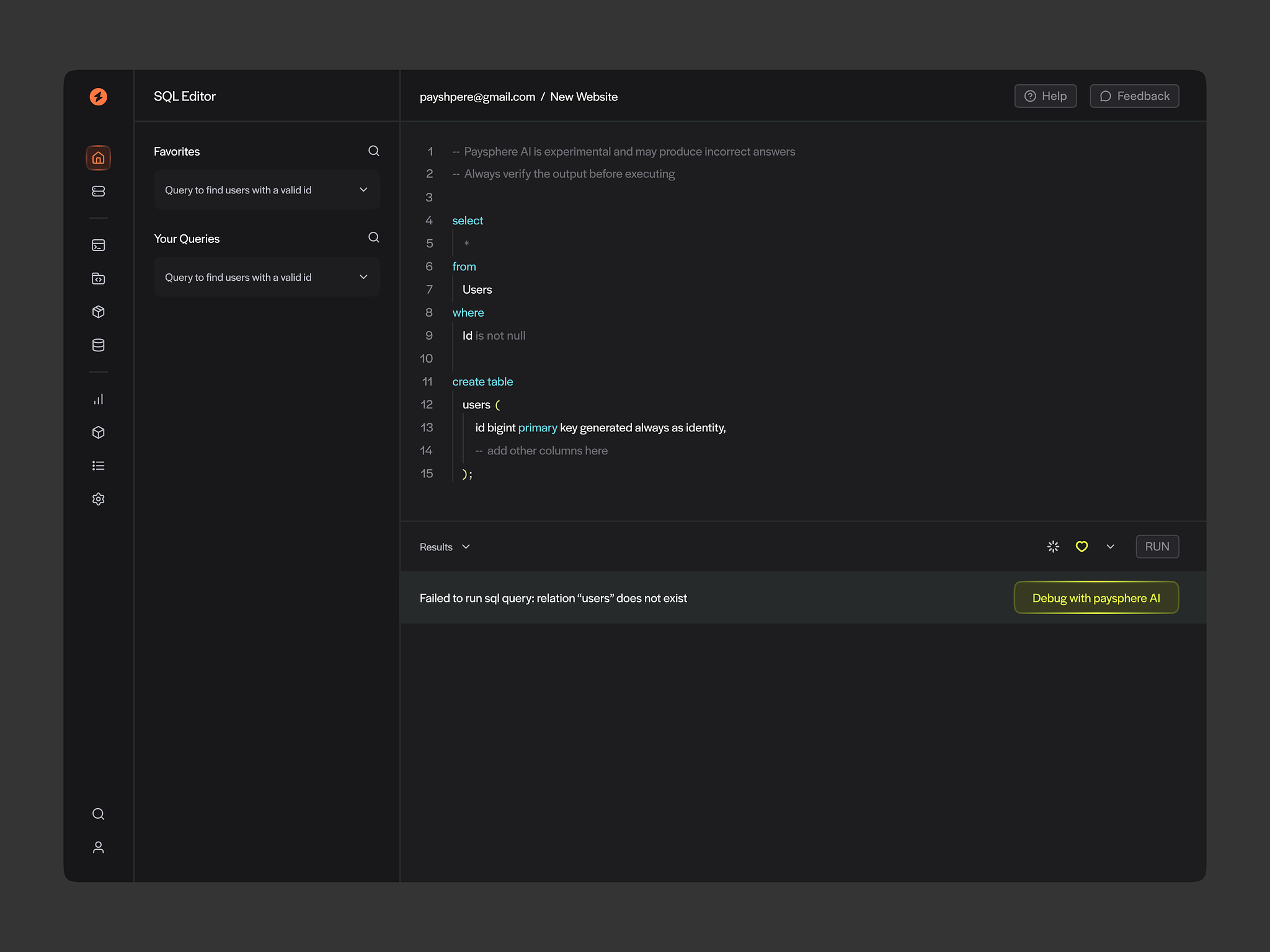Expand Your Queries 'find users with a valid id'
Image resolution: width=1270 pixels, height=952 pixels.
[267, 277]
